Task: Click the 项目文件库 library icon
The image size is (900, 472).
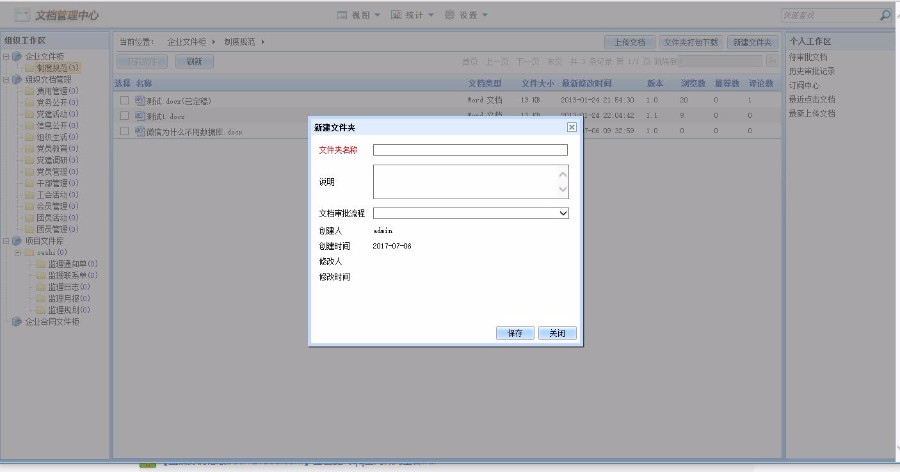Action: 17,241
